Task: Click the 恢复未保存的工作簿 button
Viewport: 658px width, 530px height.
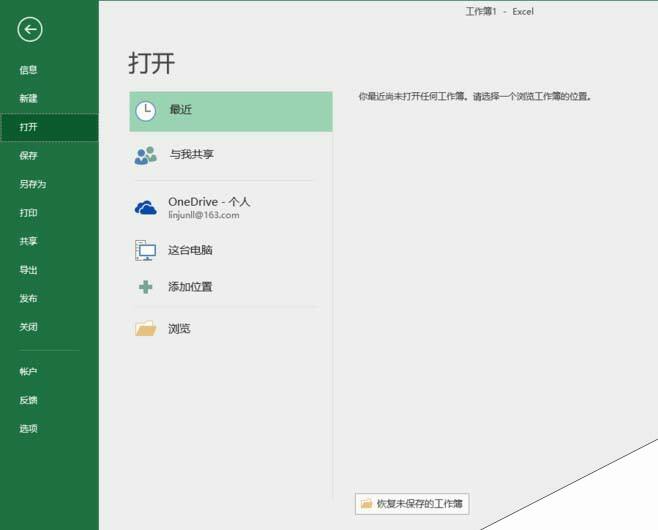Action: (412, 504)
